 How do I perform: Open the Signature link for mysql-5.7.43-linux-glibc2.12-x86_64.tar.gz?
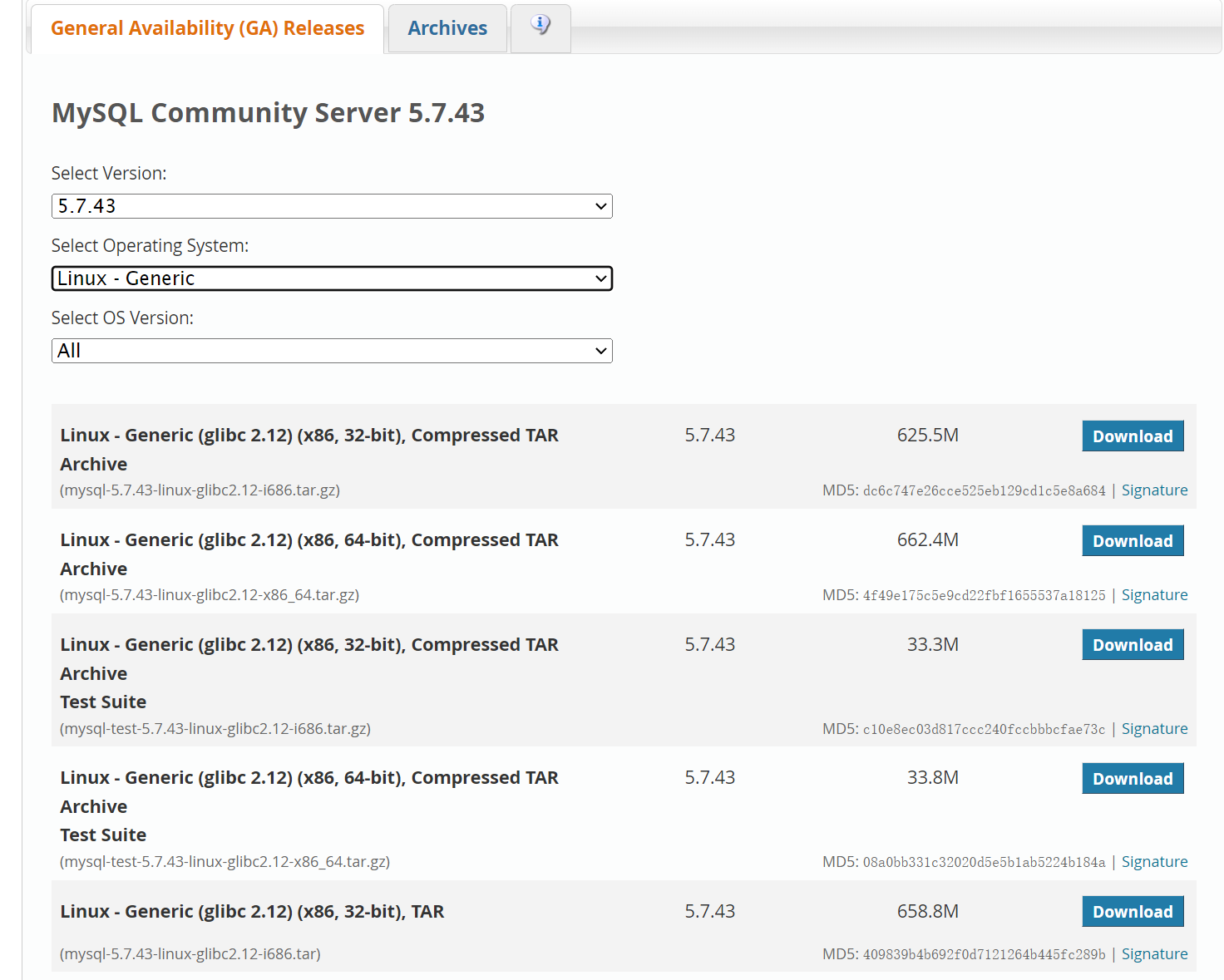click(x=1154, y=595)
